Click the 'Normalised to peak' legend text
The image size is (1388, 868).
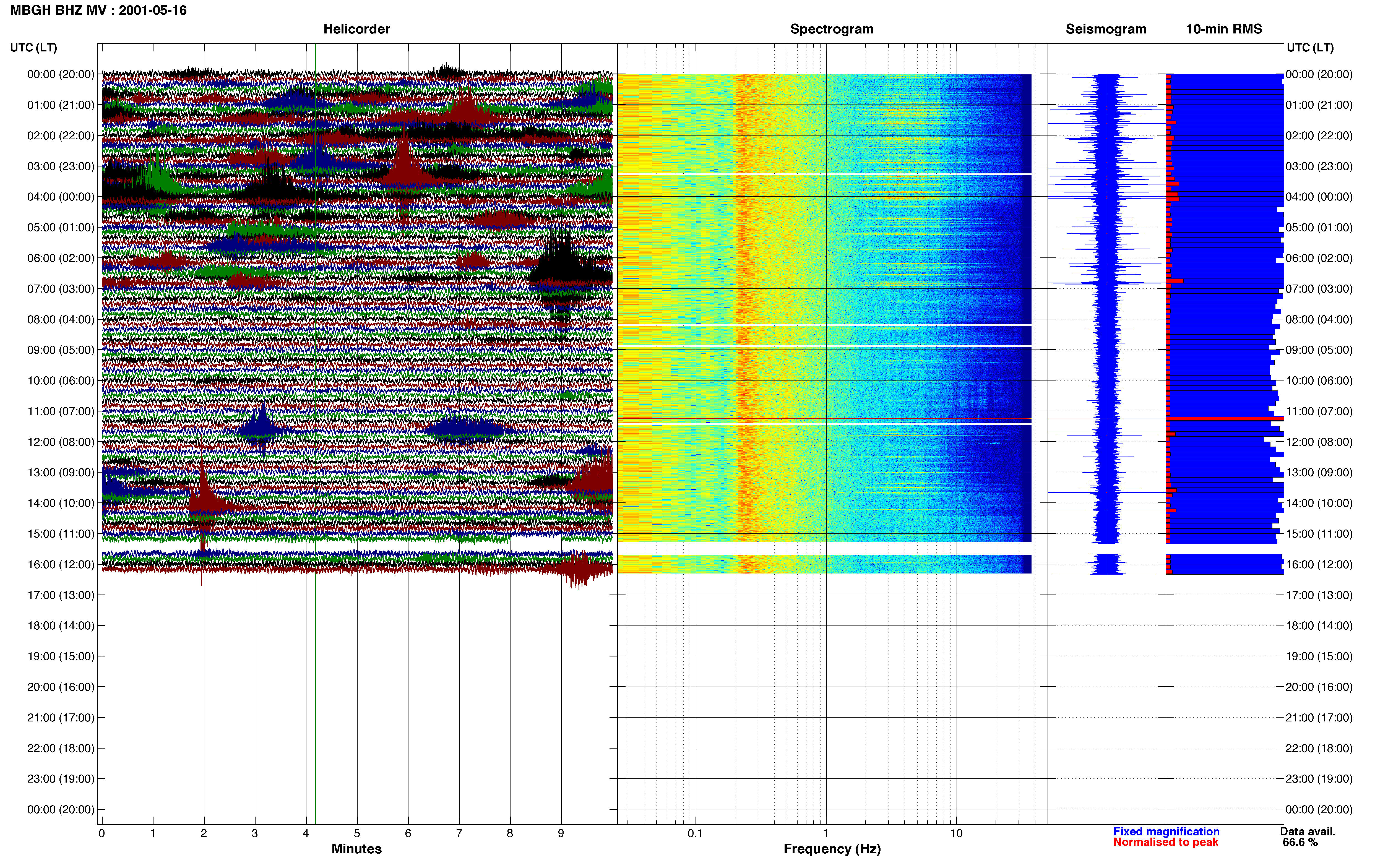click(1165, 843)
